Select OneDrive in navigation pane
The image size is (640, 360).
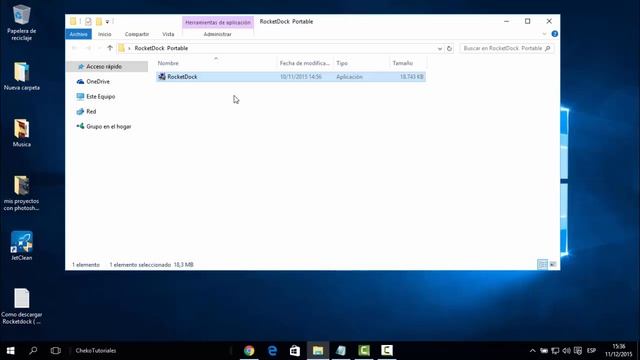coord(98,82)
